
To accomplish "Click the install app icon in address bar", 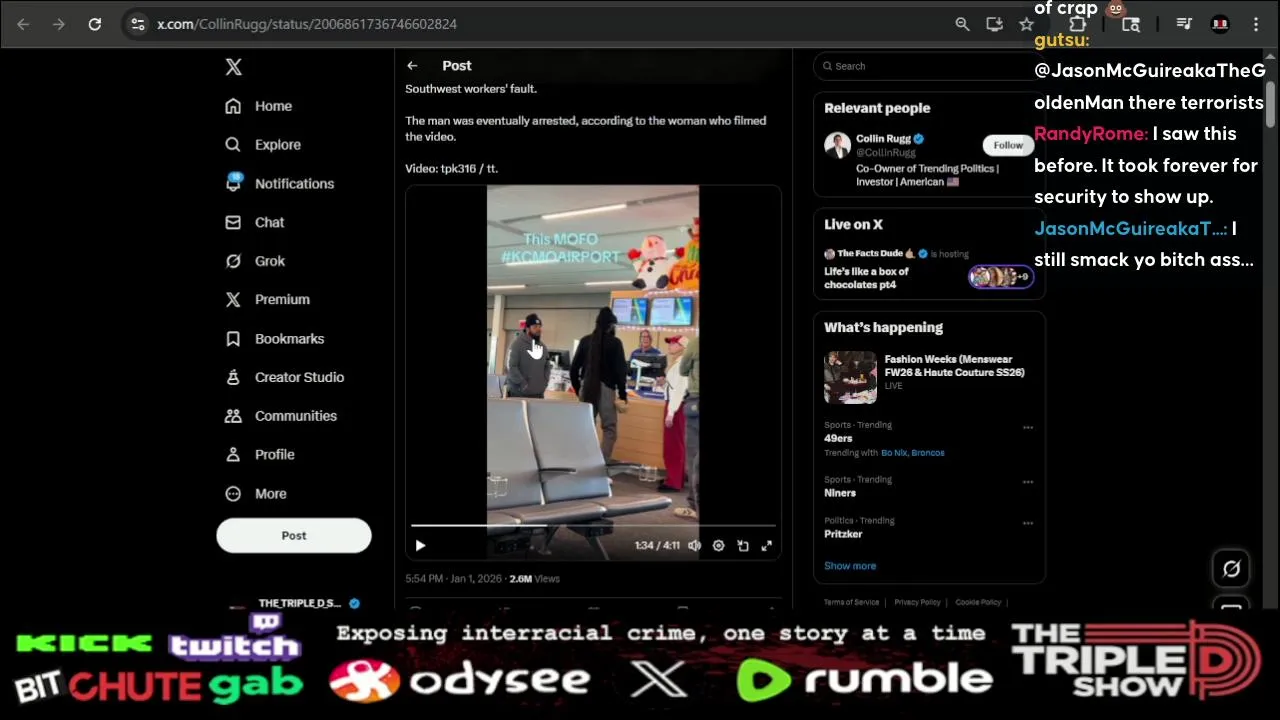I will coord(994,24).
